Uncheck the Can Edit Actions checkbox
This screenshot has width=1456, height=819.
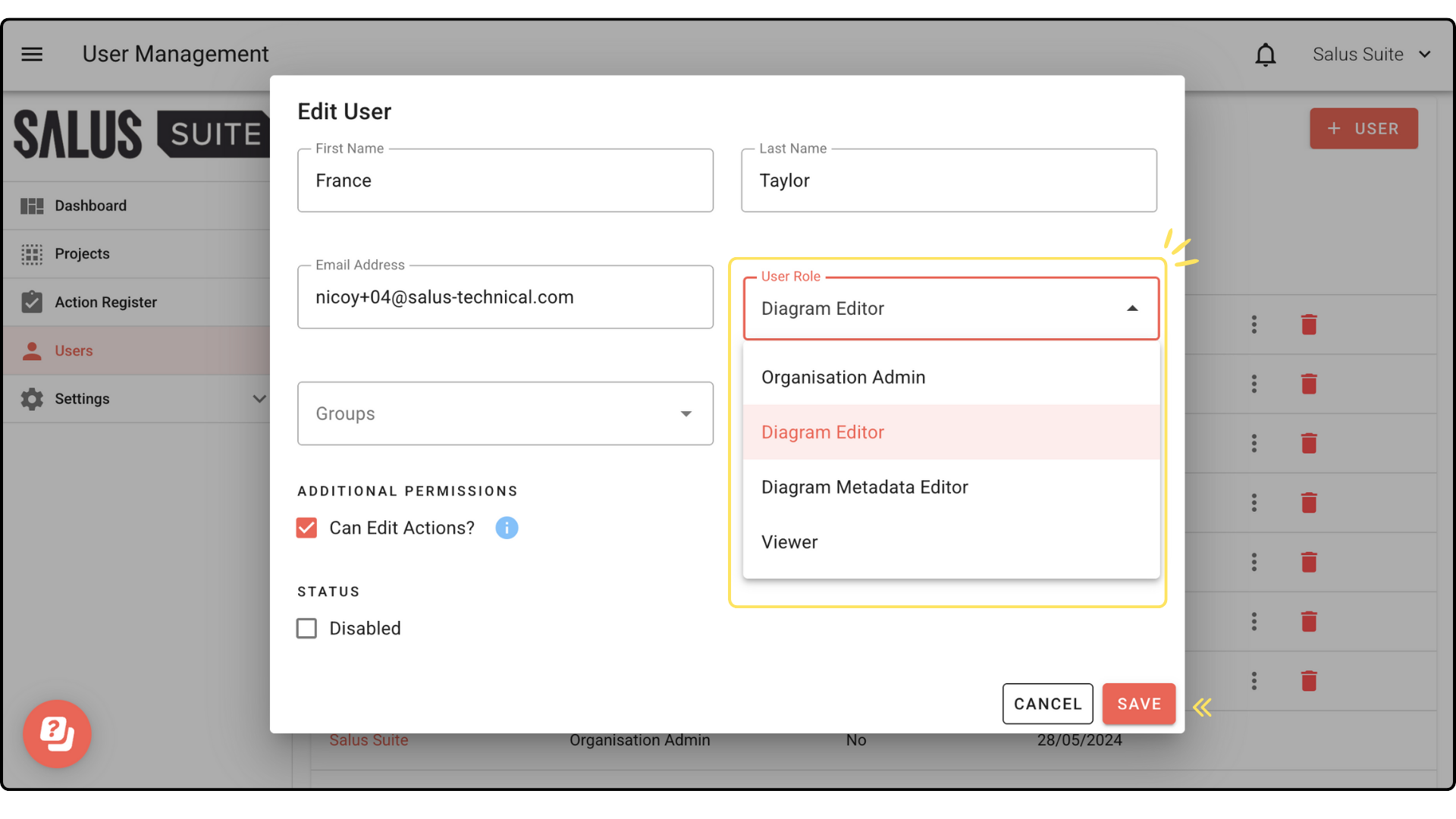306,528
